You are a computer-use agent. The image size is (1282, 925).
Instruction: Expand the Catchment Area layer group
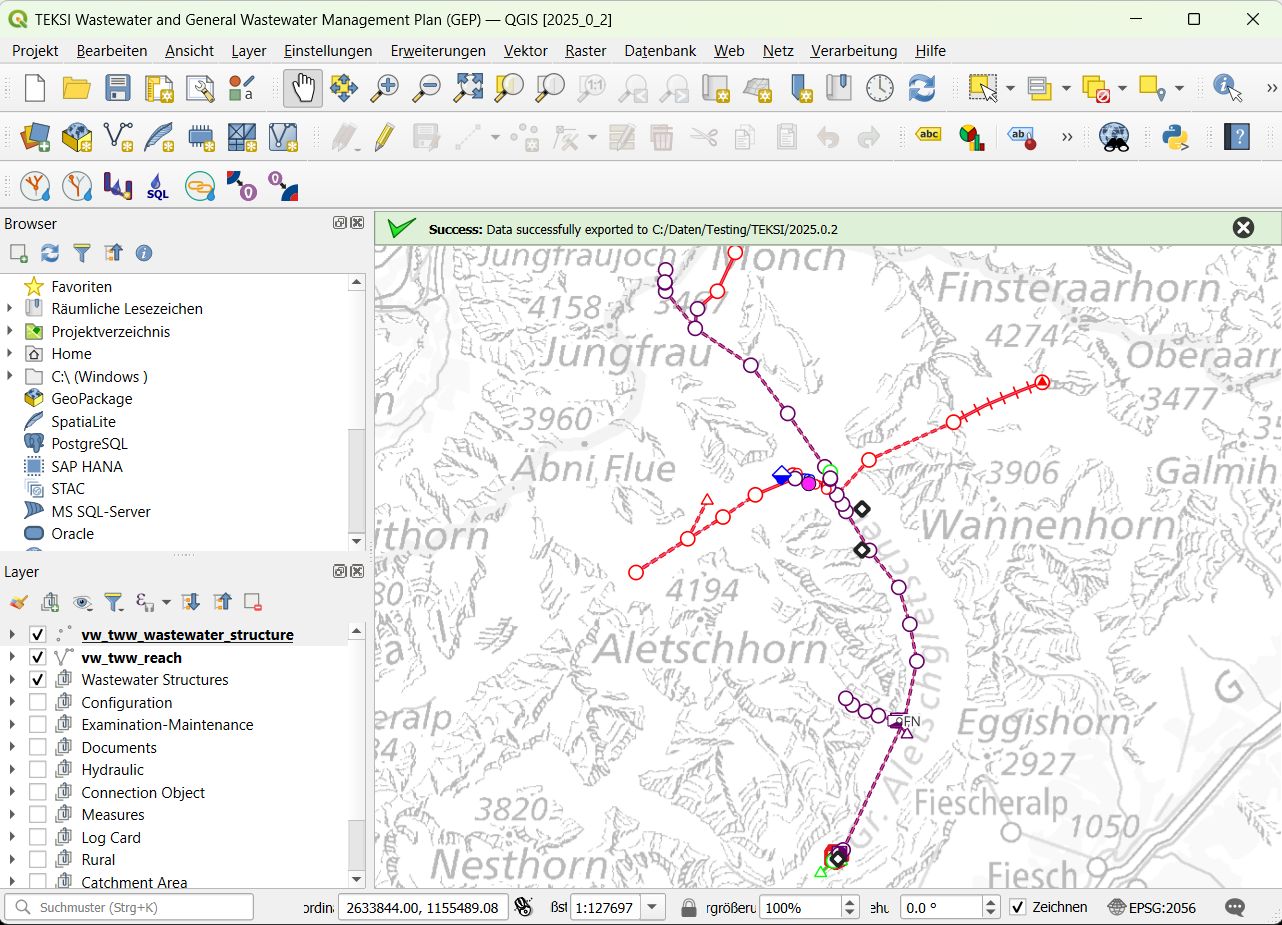click(12, 882)
